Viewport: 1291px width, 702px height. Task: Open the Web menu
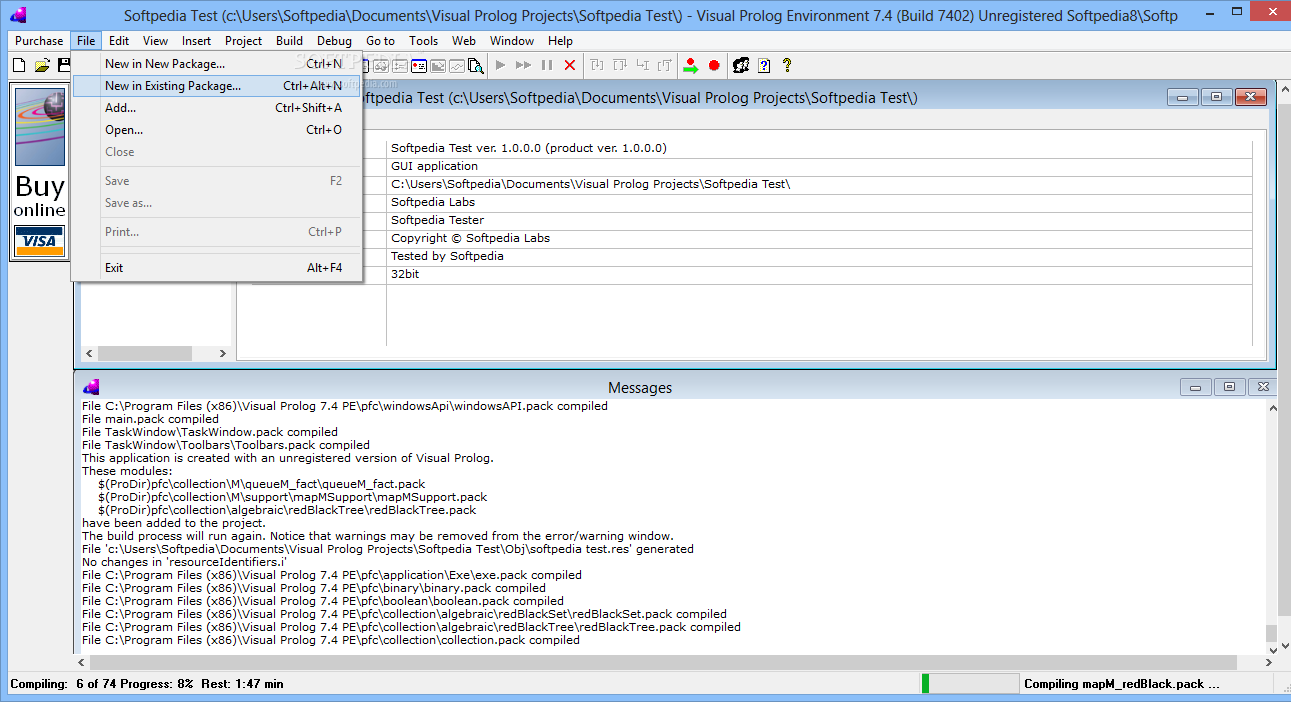(x=463, y=41)
